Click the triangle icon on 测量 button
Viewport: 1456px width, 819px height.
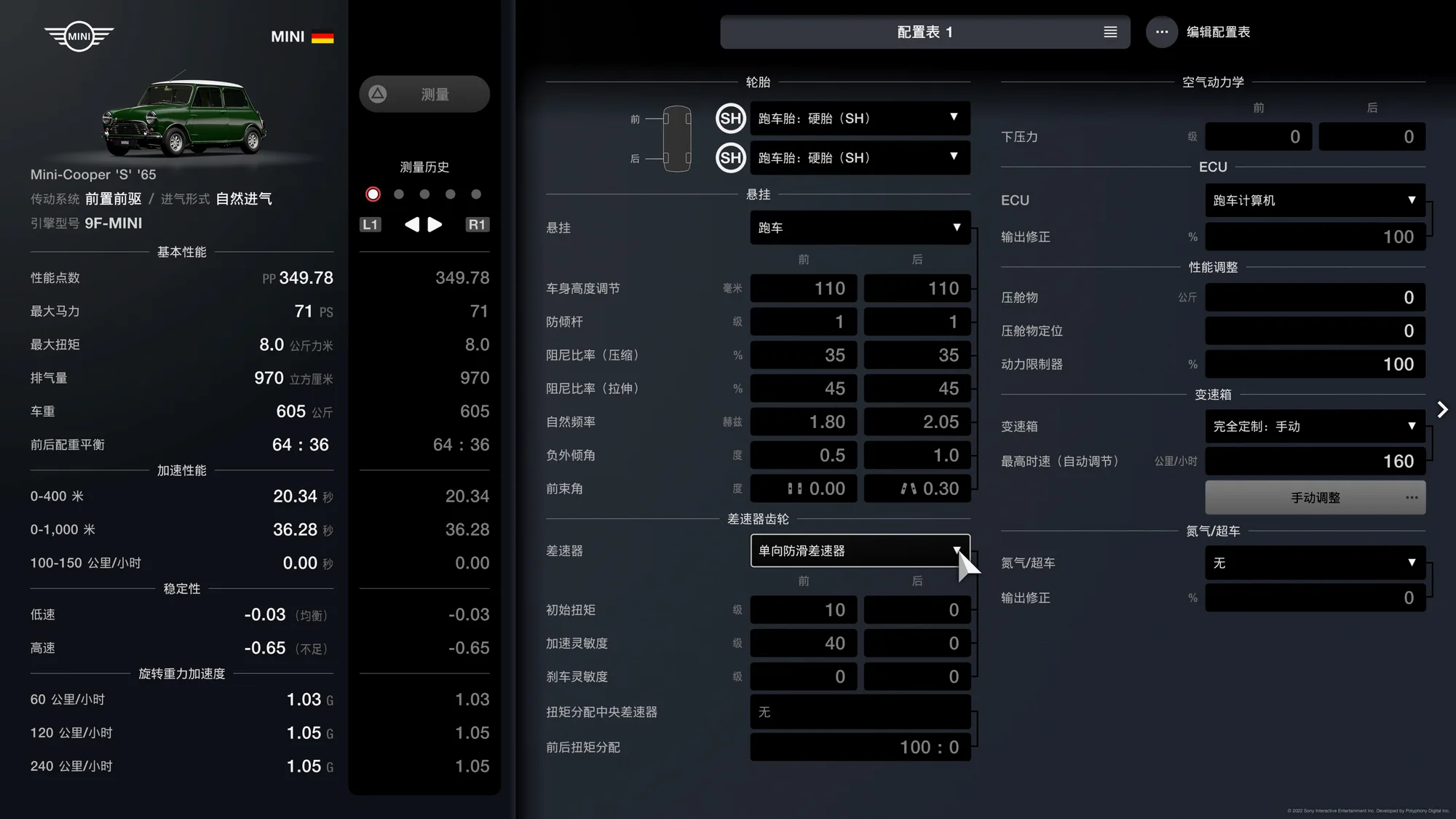(x=378, y=94)
